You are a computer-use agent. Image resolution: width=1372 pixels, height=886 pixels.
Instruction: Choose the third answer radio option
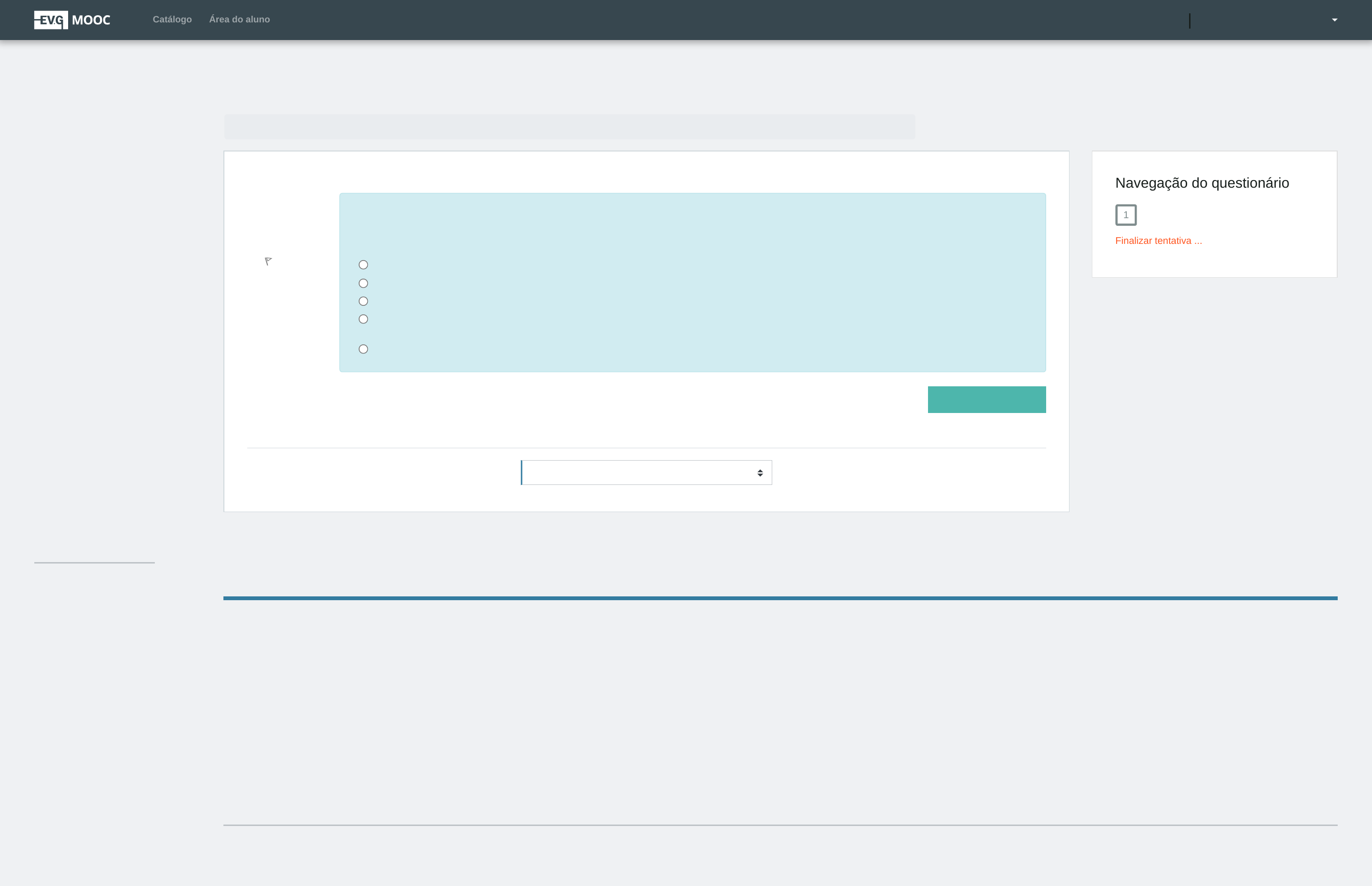363,301
